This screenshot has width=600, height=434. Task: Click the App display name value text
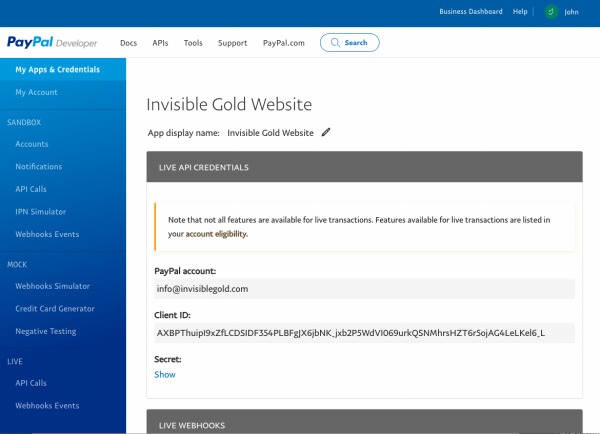point(270,133)
